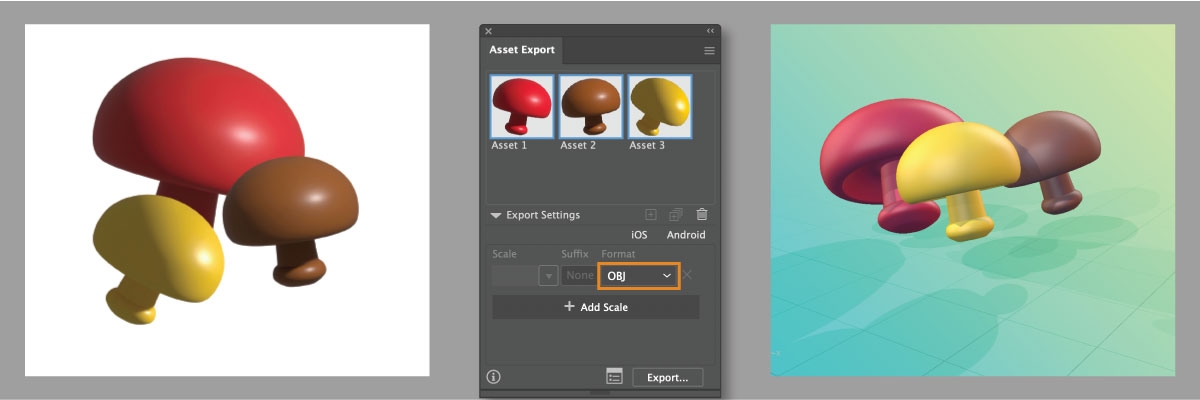The height and width of the screenshot is (400, 1200).
Task: Collapse the Export Settings section
Action: click(496, 215)
